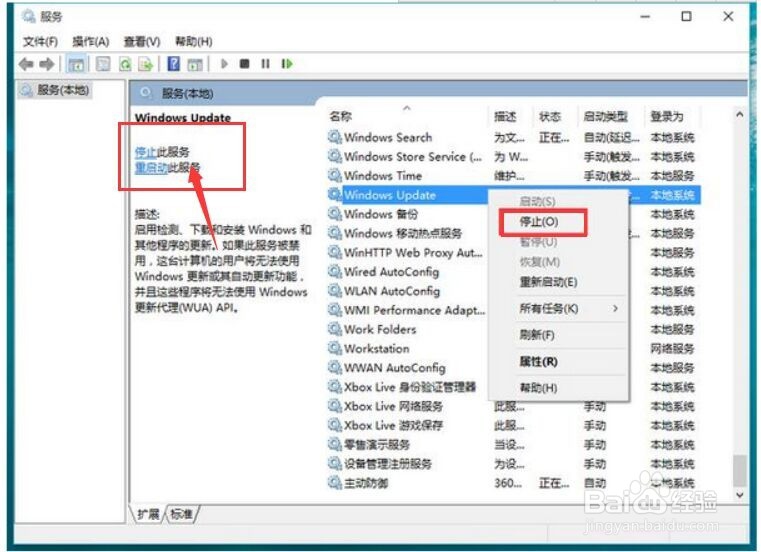
Task: Click the 重启动 this service link
Action: pyautogui.click(x=151, y=168)
